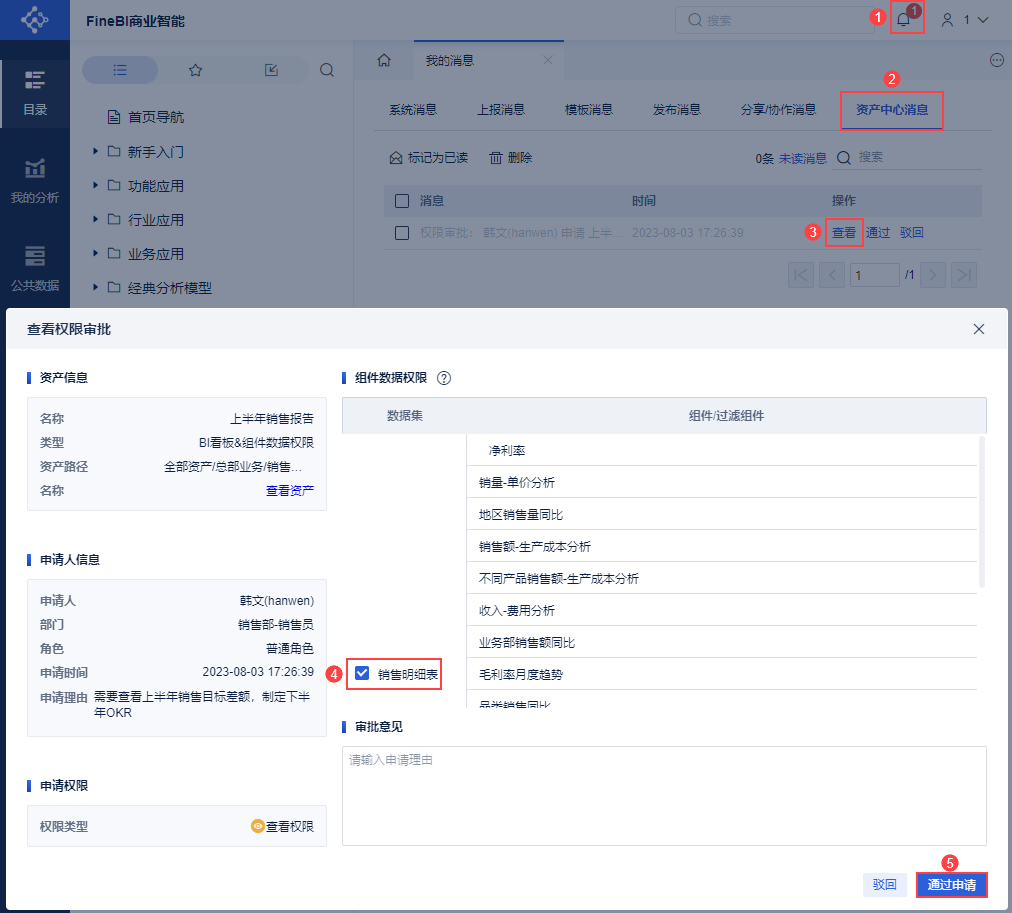This screenshot has height=913, width=1012.
Task: Open the user account dropdown
Action: click(965, 20)
